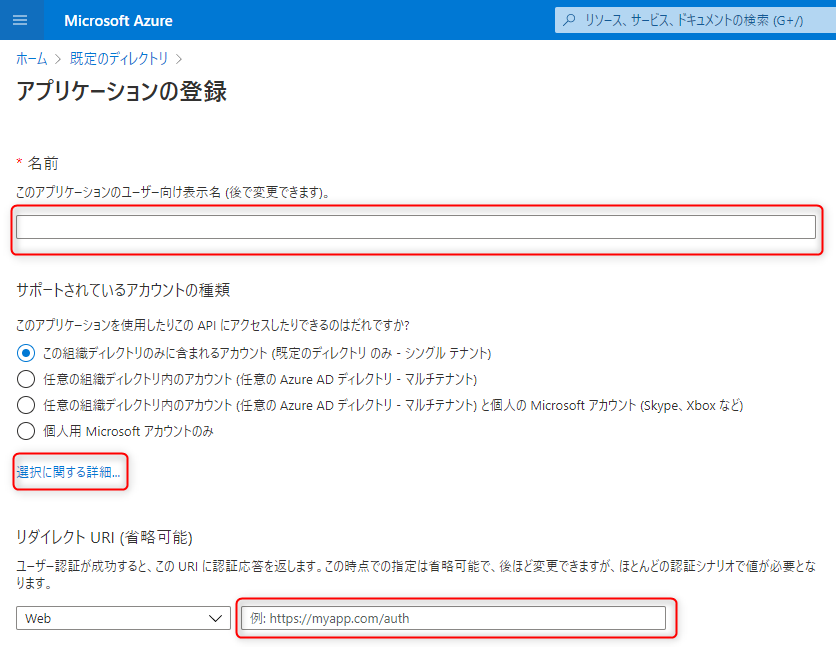Select single tenant account option
Screen dimensions: 836x647
(x=26, y=353)
